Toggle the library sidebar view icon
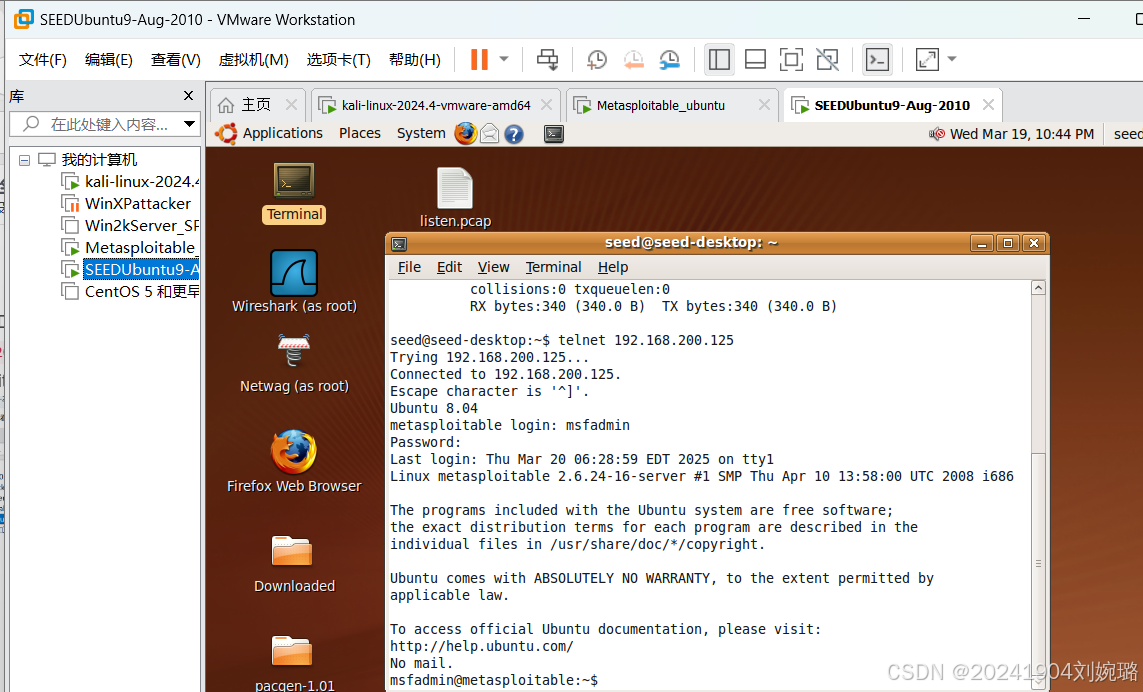Screen dimensions: 1143x692 point(719,59)
